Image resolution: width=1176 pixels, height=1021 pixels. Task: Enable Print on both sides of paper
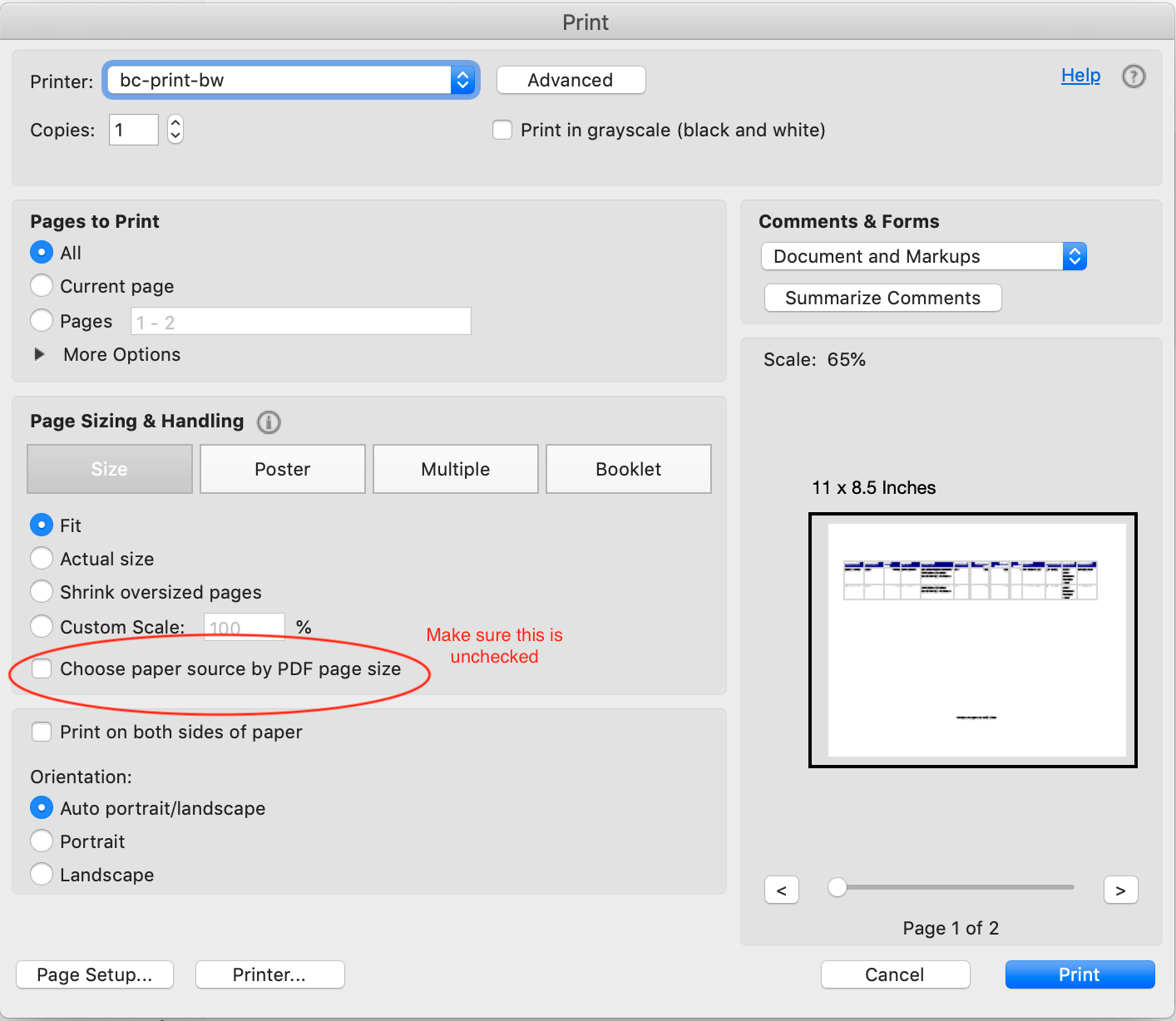point(42,732)
